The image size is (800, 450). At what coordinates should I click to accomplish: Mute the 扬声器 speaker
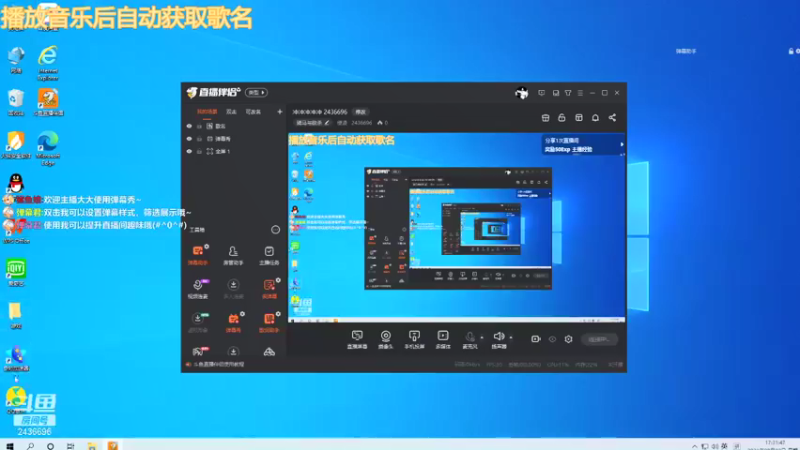pyautogui.click(x=499, y=339)
